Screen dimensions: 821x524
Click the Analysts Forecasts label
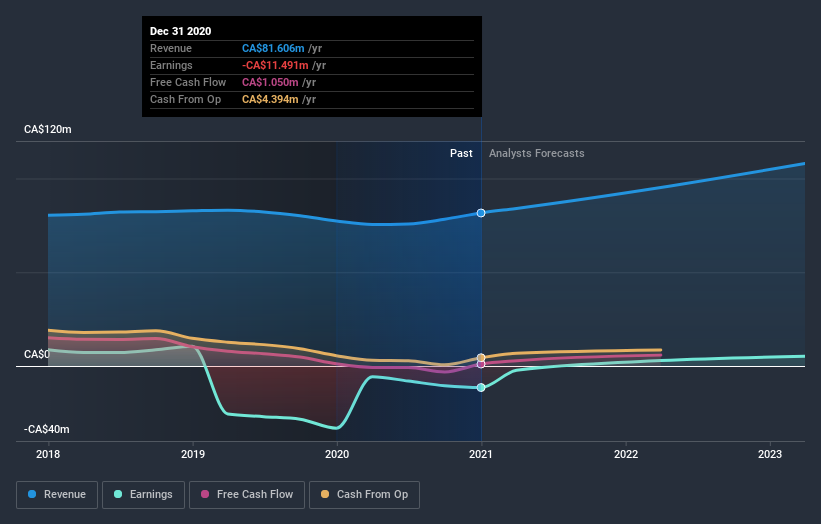click(x=537, y=153)
